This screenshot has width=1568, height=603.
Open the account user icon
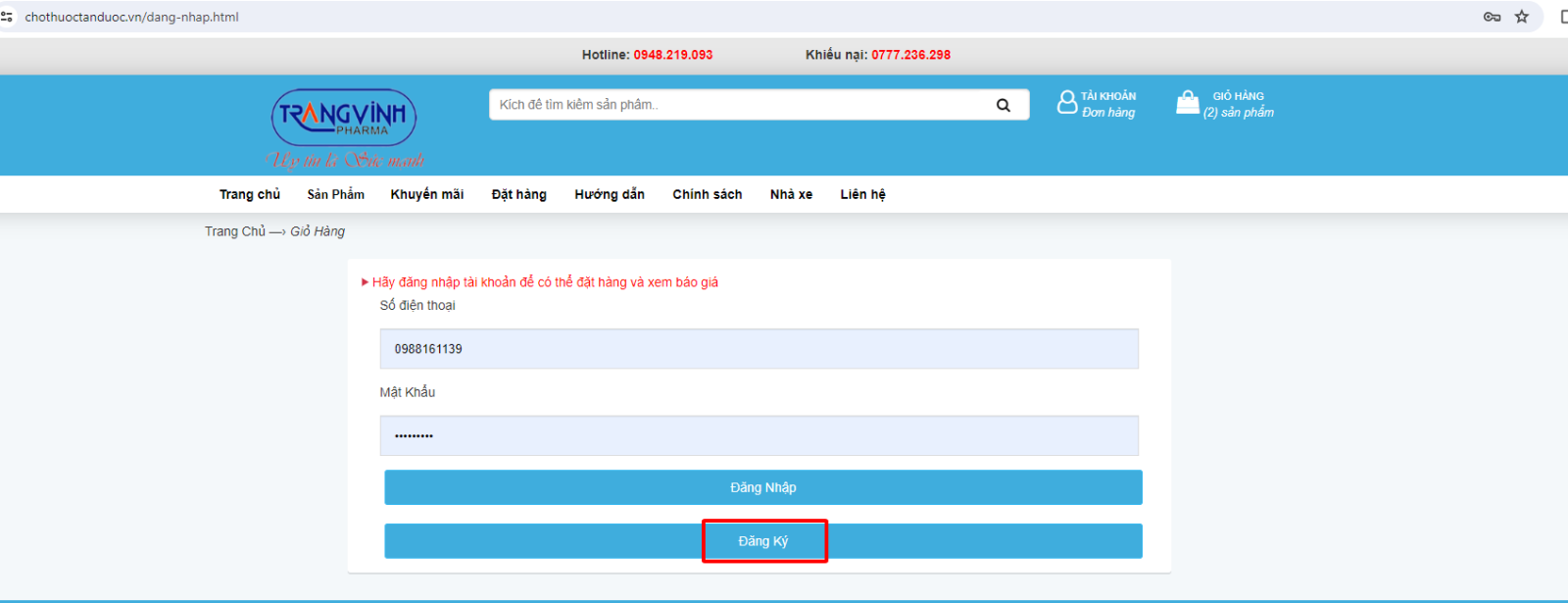click(x=1066, y=103)
